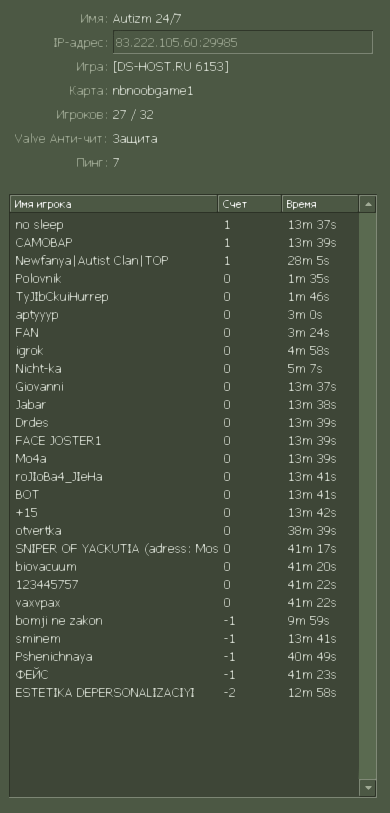Click the scroll up arrow in the player list
This screenshot has width=390, height=813.
point(368,204)
